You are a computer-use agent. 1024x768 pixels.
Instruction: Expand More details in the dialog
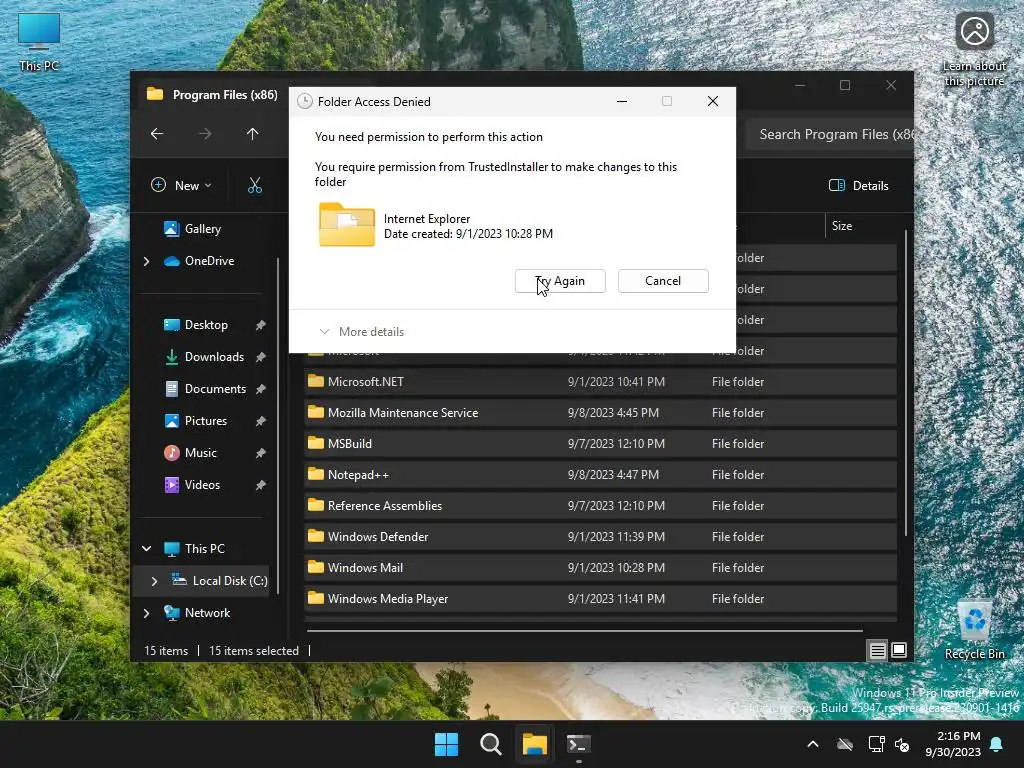[x=361, y=332]
